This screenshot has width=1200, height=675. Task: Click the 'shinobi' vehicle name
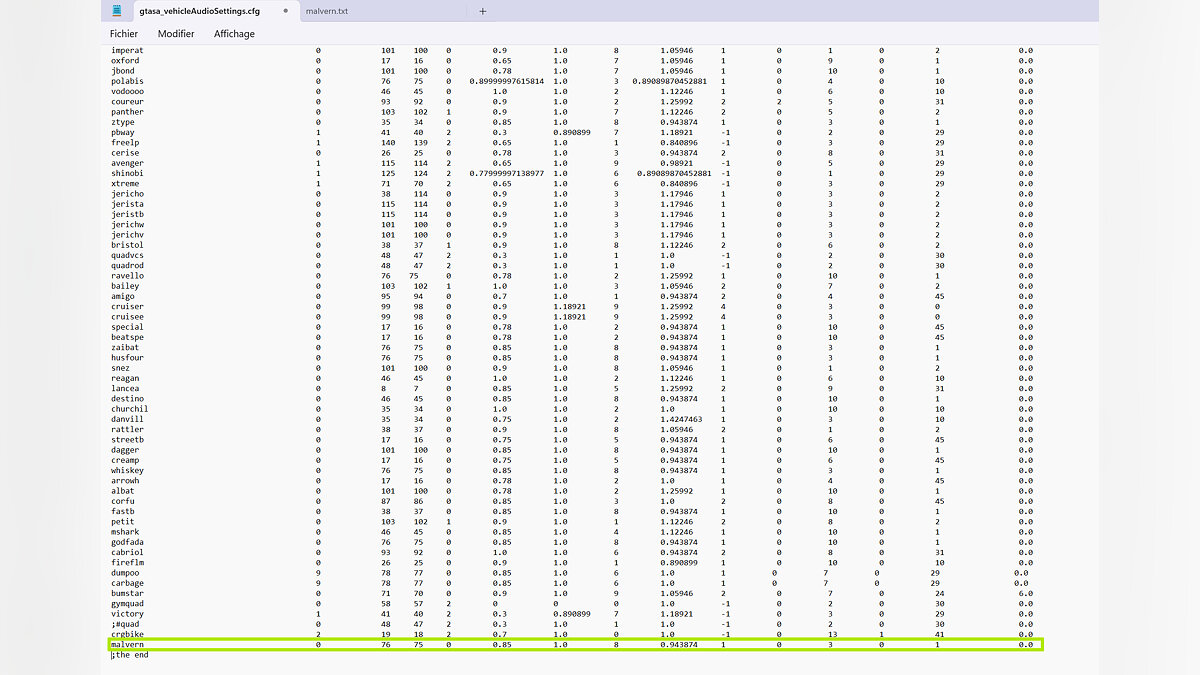[x=127, y=173]
